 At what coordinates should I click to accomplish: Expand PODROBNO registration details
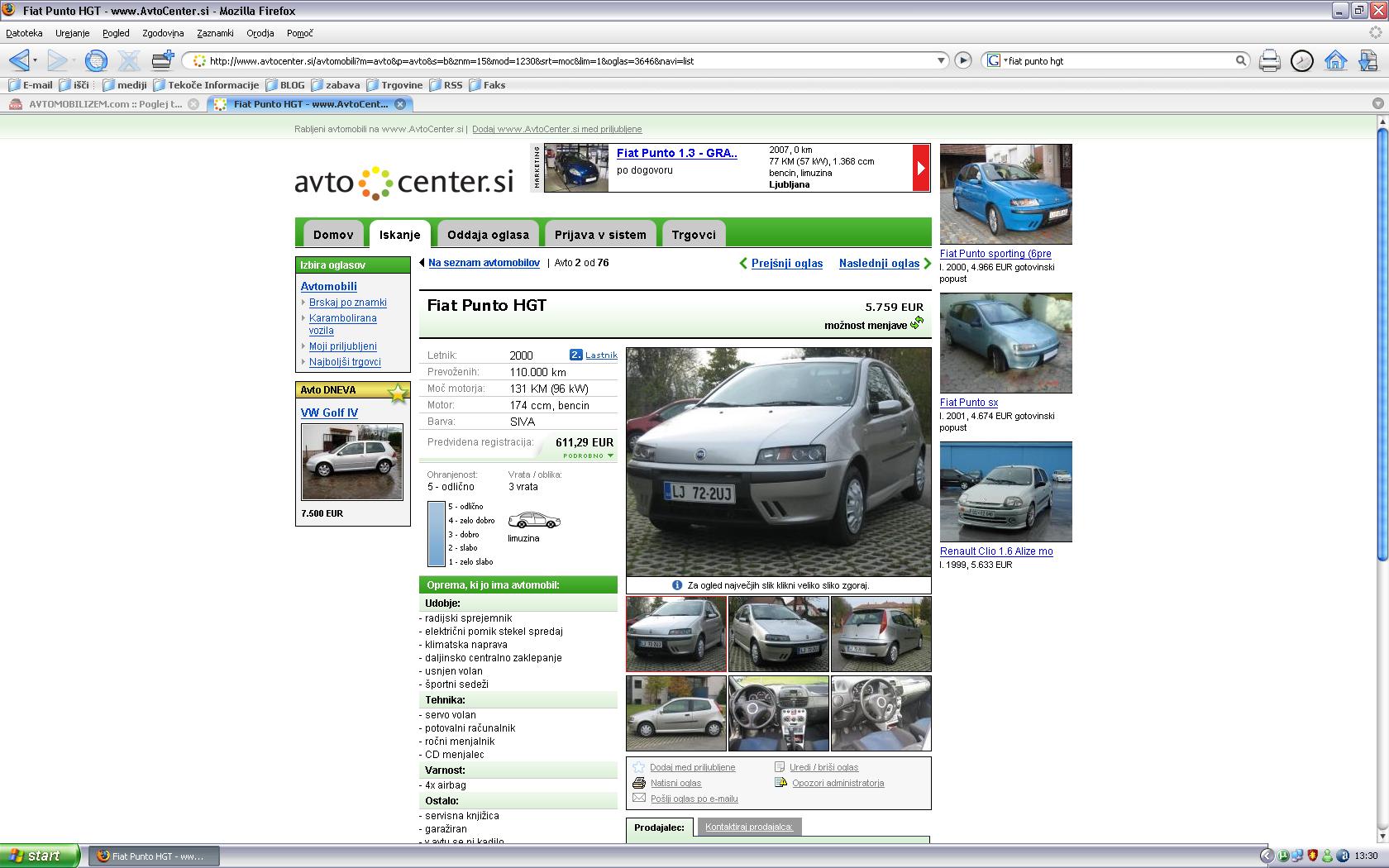589,455
